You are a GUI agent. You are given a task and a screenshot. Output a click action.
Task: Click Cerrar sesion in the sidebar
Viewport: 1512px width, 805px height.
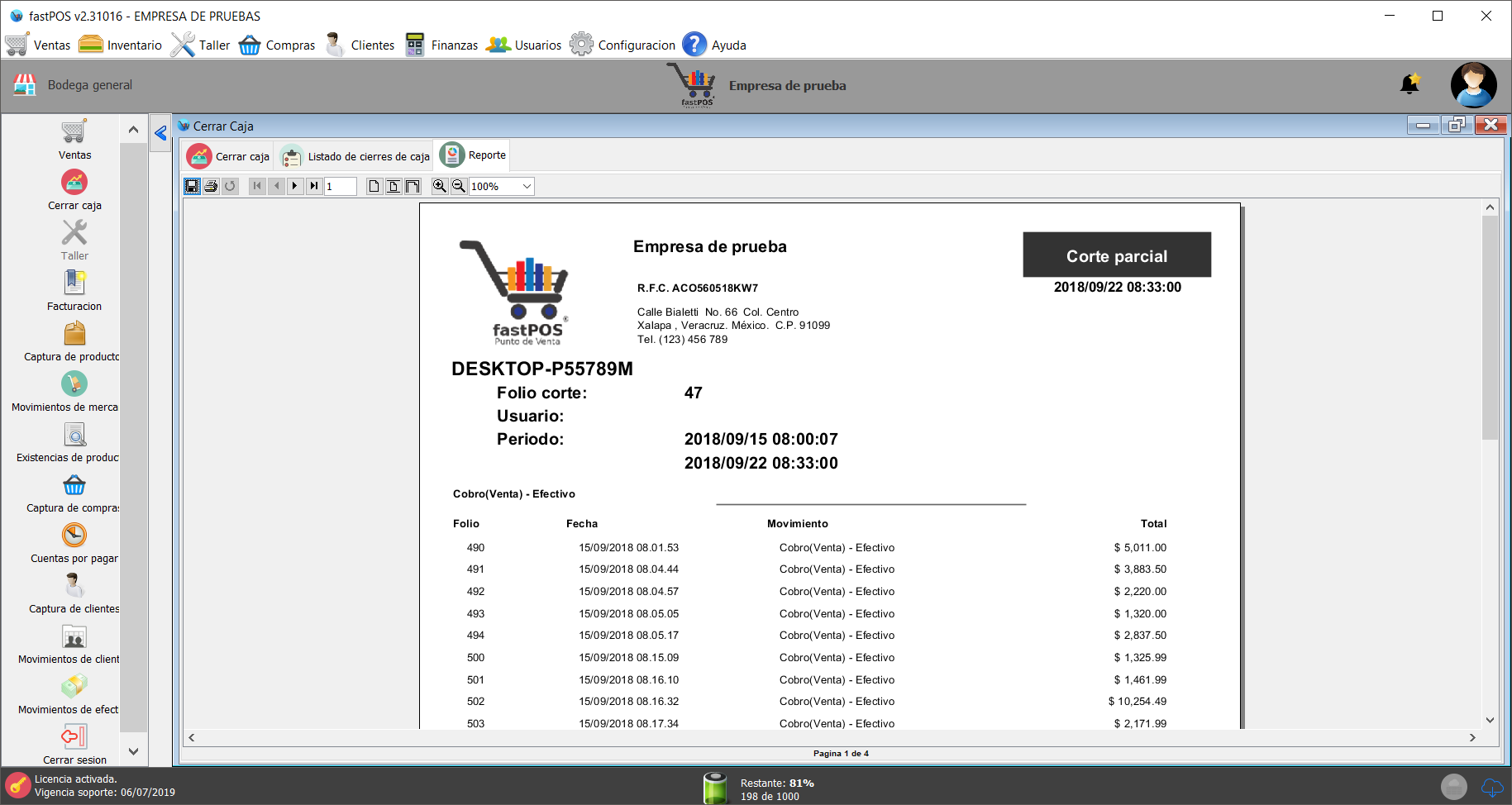pos(74,745)
